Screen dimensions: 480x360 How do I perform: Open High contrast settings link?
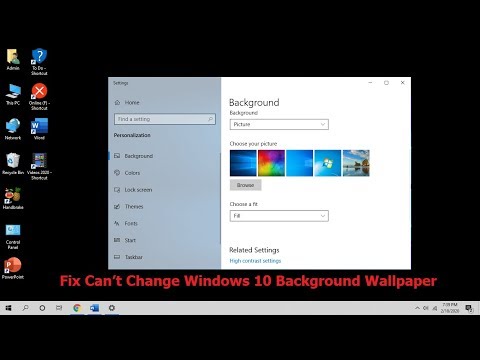click(x=255, y=261)
